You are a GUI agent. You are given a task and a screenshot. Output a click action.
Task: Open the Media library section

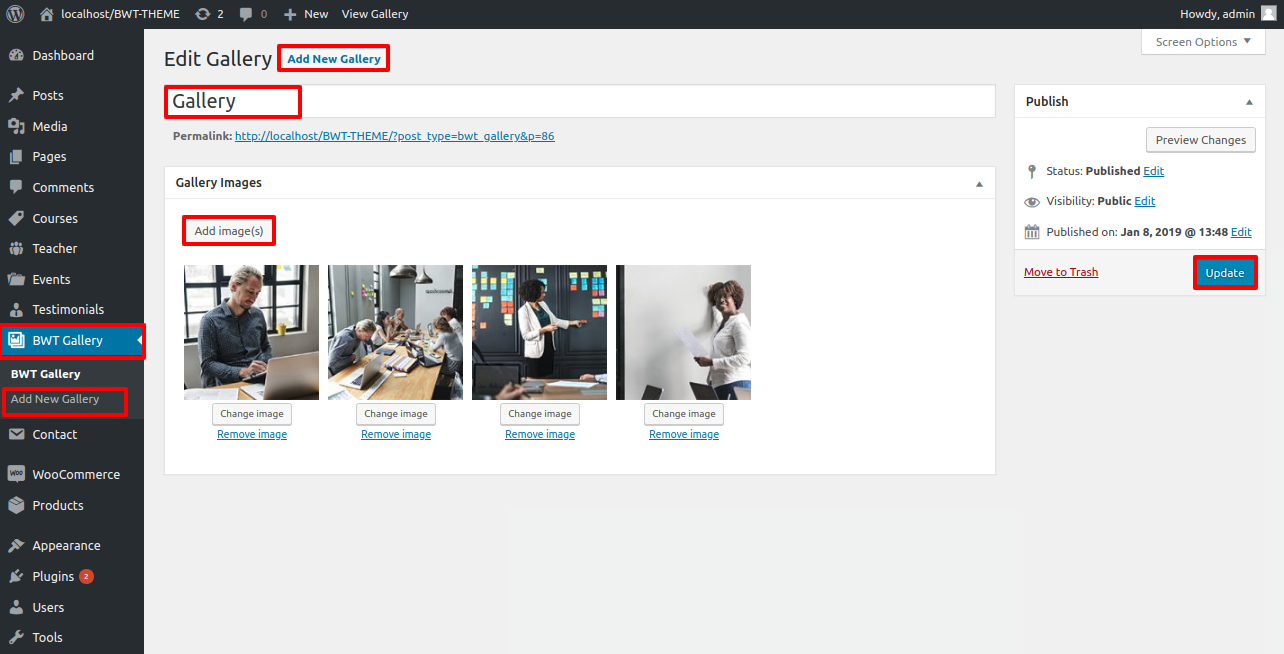point(49,126)
